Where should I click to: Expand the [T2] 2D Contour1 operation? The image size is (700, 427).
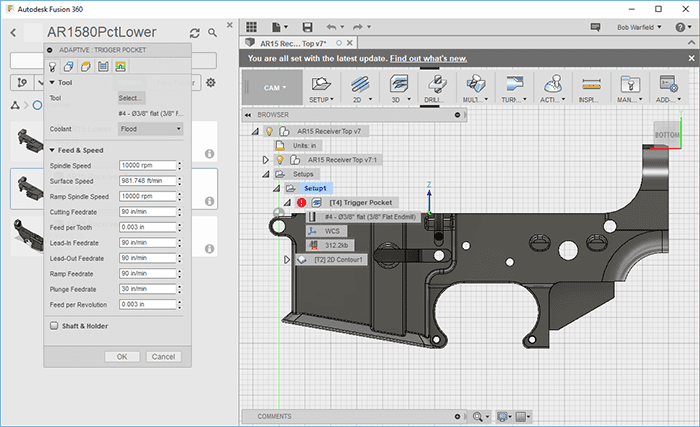tap(287, 260)
